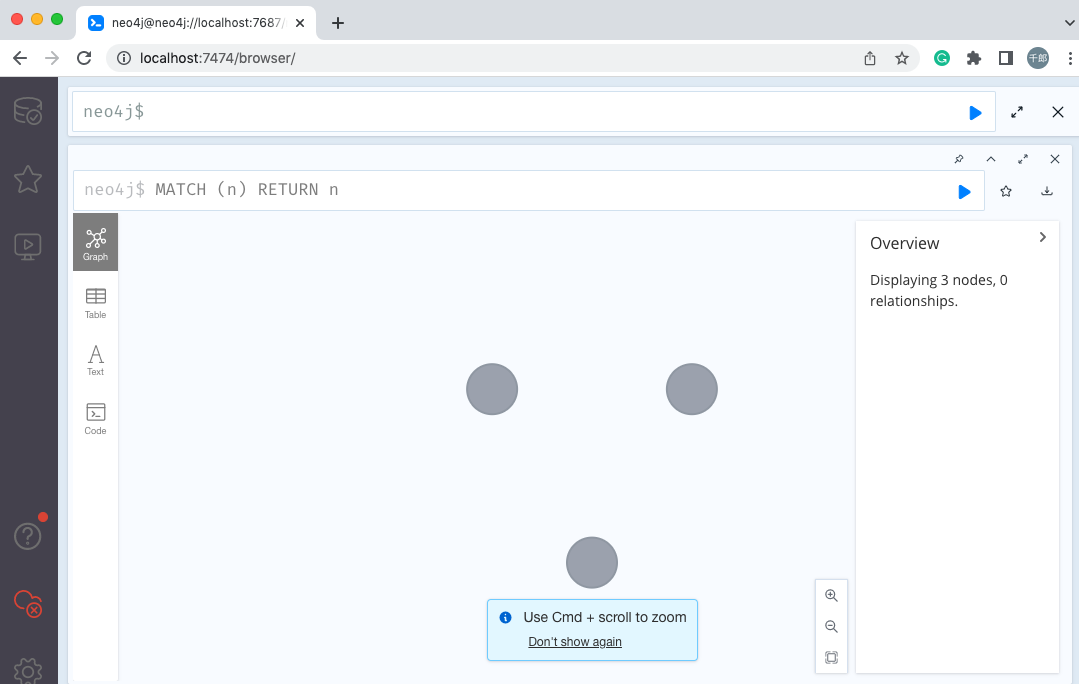
Task: Click the MATCH (n) RETURN n query text
Action: (246, 190)
